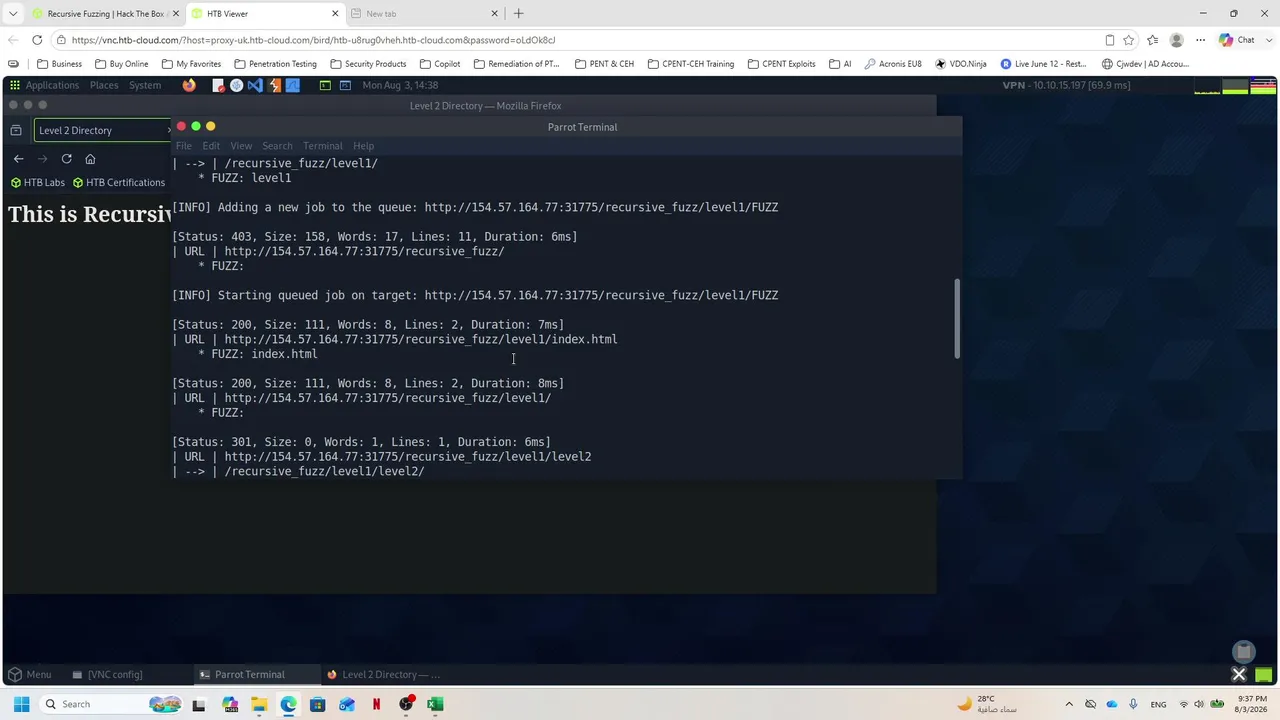Open the green terminal launcher in Parrot panel

pyautogui.click(x=325, y=85)
